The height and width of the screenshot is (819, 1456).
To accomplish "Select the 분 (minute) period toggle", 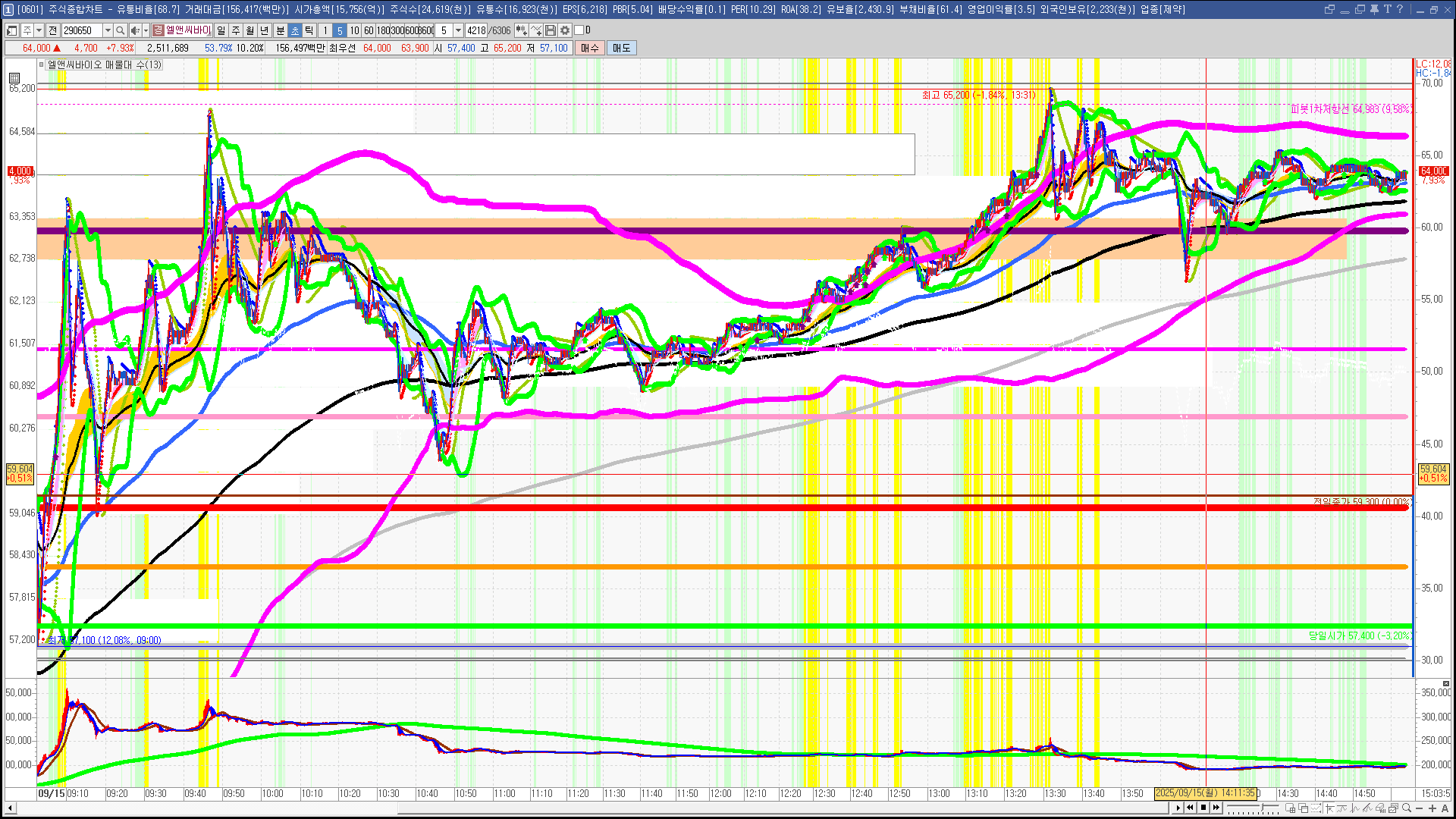I will pyautogui.click(x=280, y=30).
